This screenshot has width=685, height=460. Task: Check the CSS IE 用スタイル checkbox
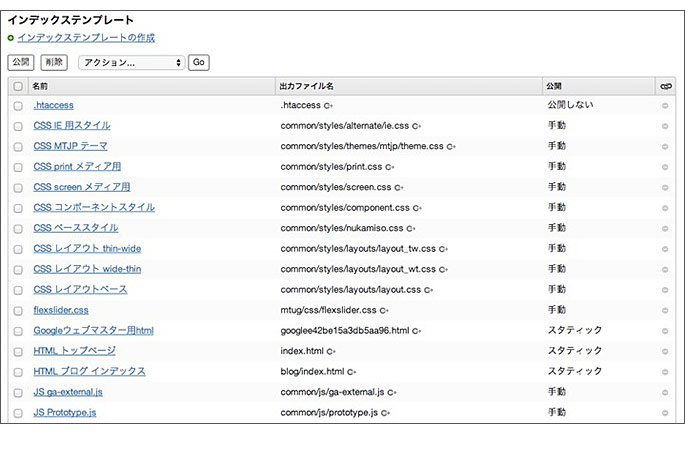18,126
